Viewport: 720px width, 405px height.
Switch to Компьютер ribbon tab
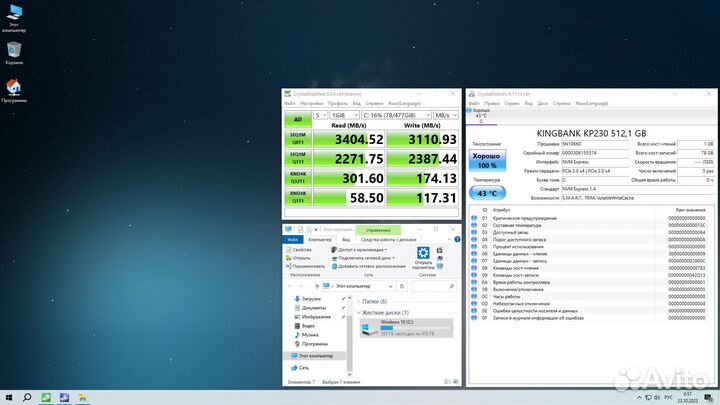[x=320, y=240]
